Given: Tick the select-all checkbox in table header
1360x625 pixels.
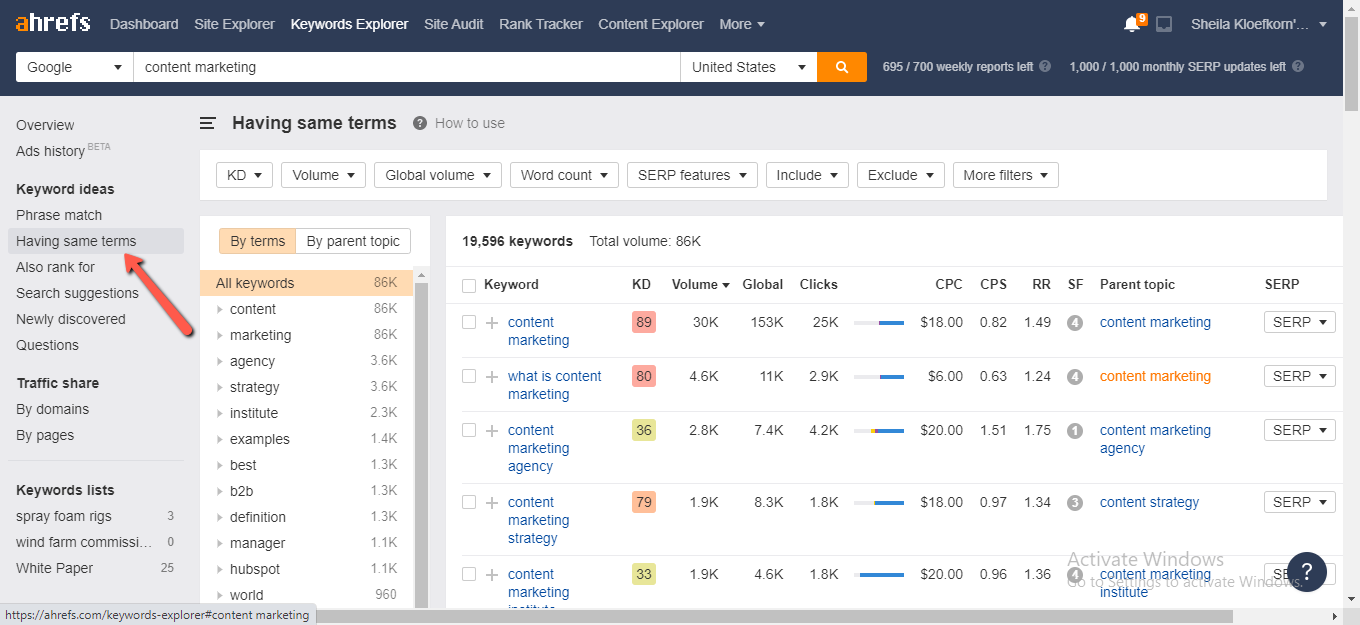Looking at the screenshot, I should tap(469, 286).
